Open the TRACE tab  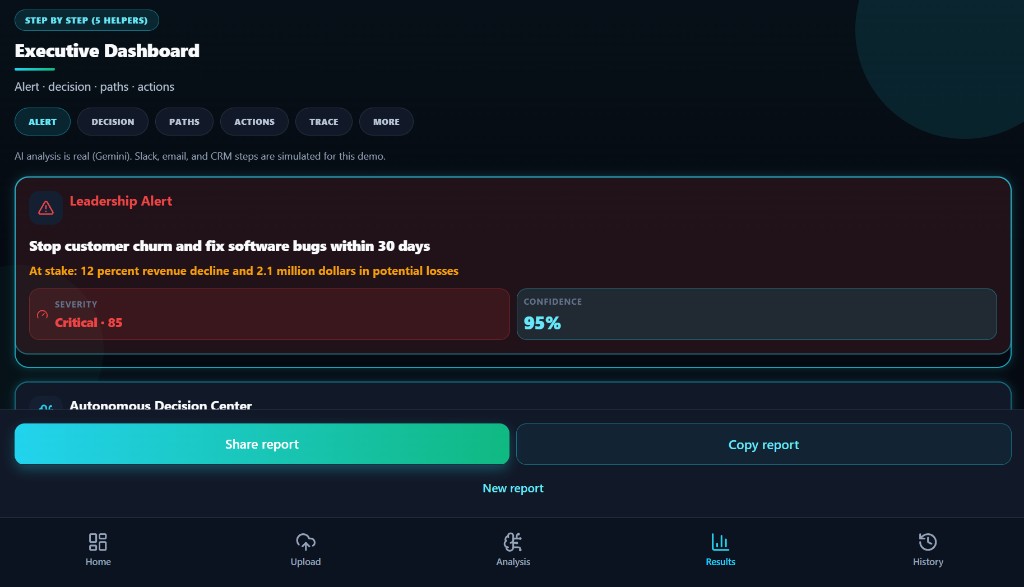point(324,122)
